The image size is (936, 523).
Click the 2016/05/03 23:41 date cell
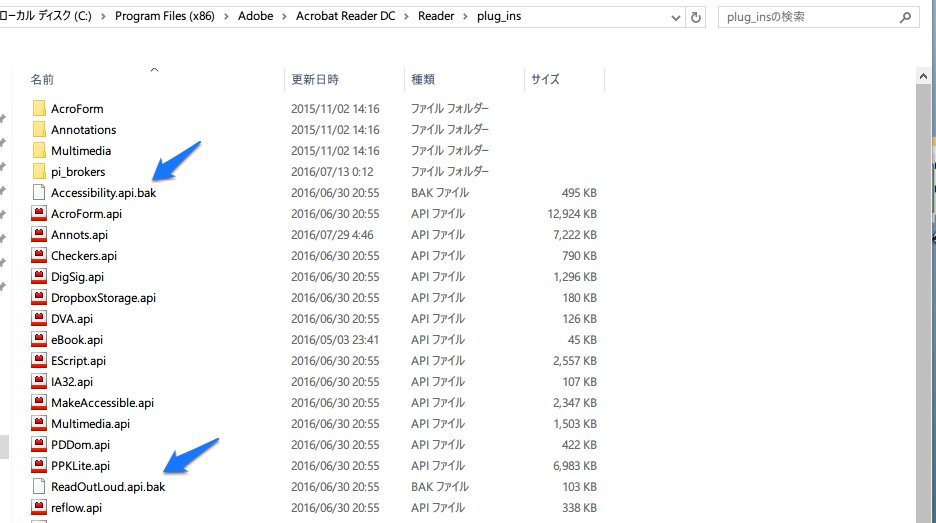coord(335,340)
